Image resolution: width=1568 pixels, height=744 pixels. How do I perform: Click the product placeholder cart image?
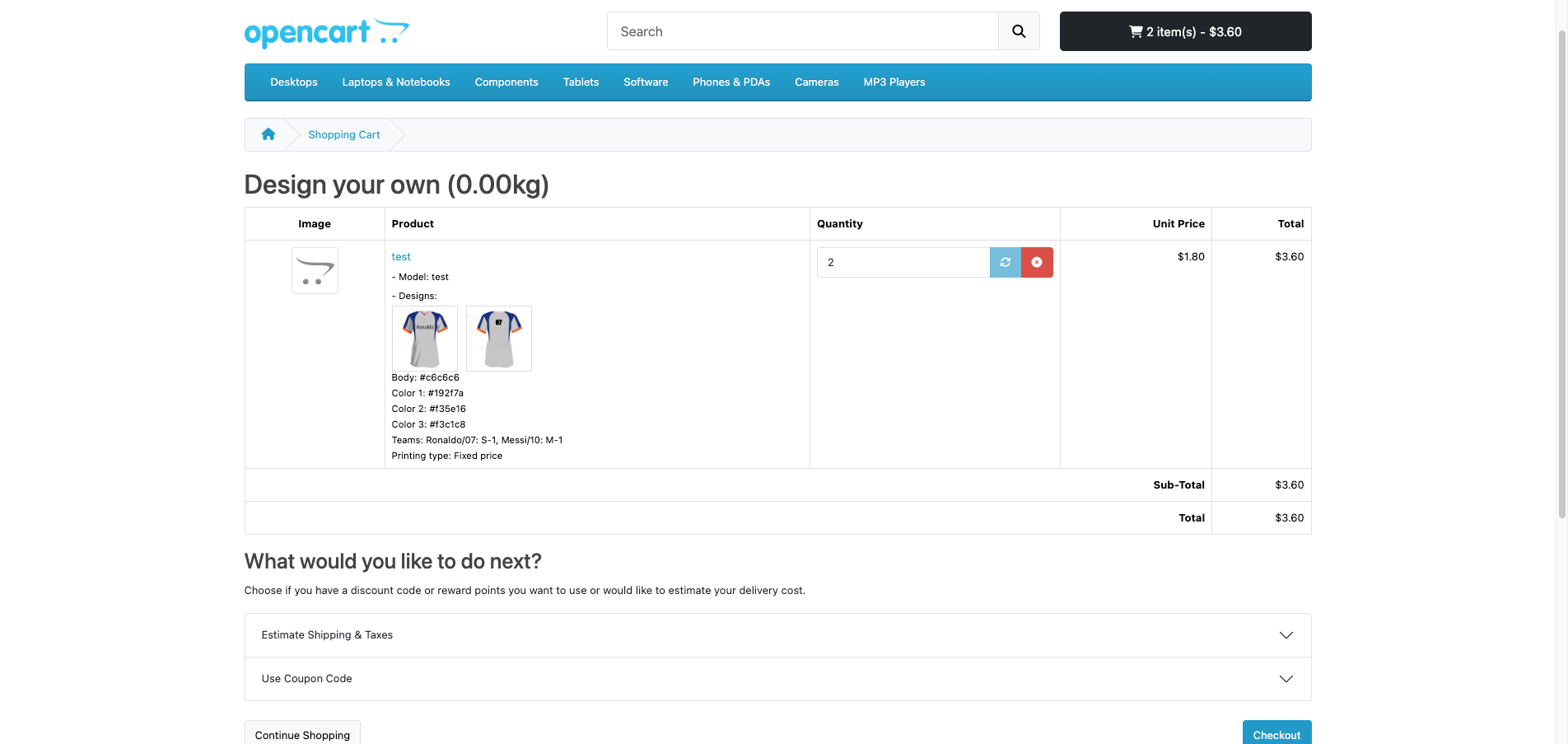[x=315, y=270]
